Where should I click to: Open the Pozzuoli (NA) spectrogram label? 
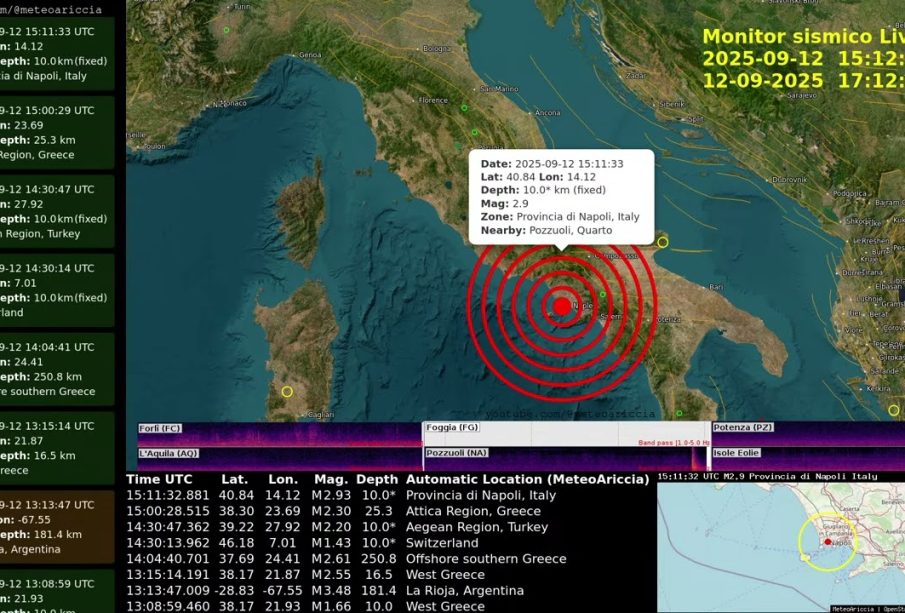click(x=457, y=453)
